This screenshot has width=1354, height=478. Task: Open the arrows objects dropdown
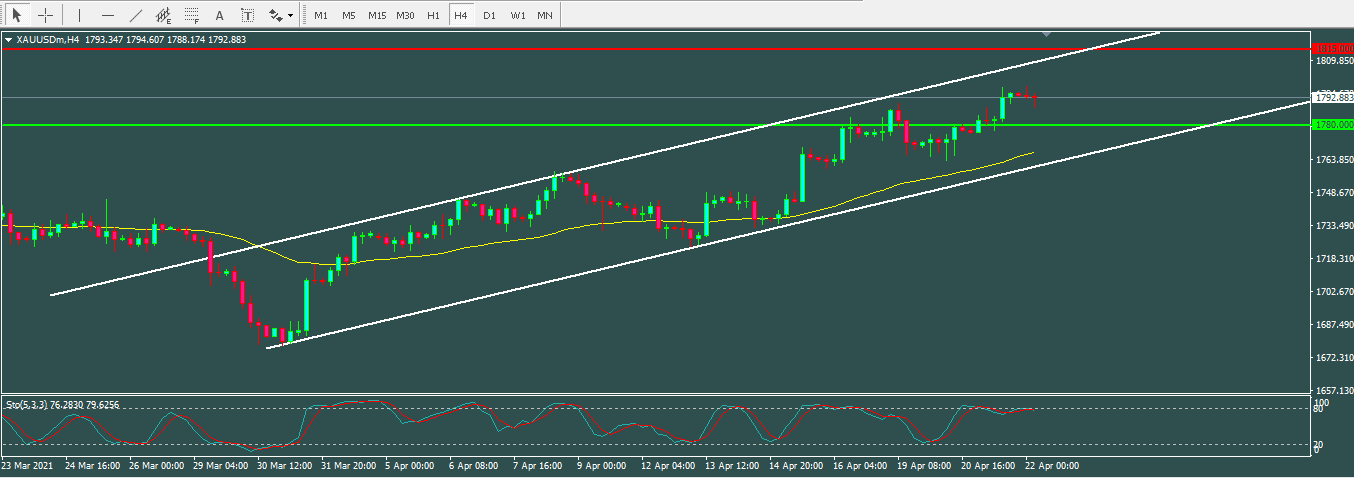point(281,15)
